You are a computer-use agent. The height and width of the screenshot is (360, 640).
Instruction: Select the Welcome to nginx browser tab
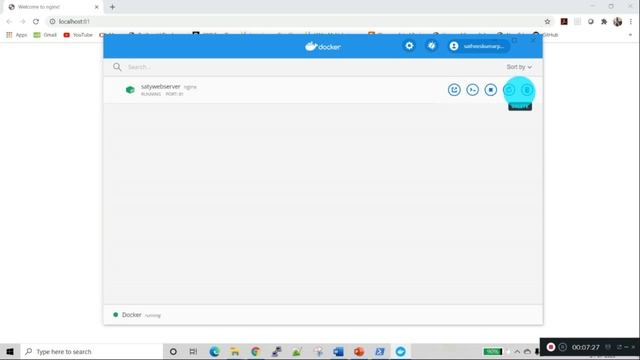click(52, 7)
